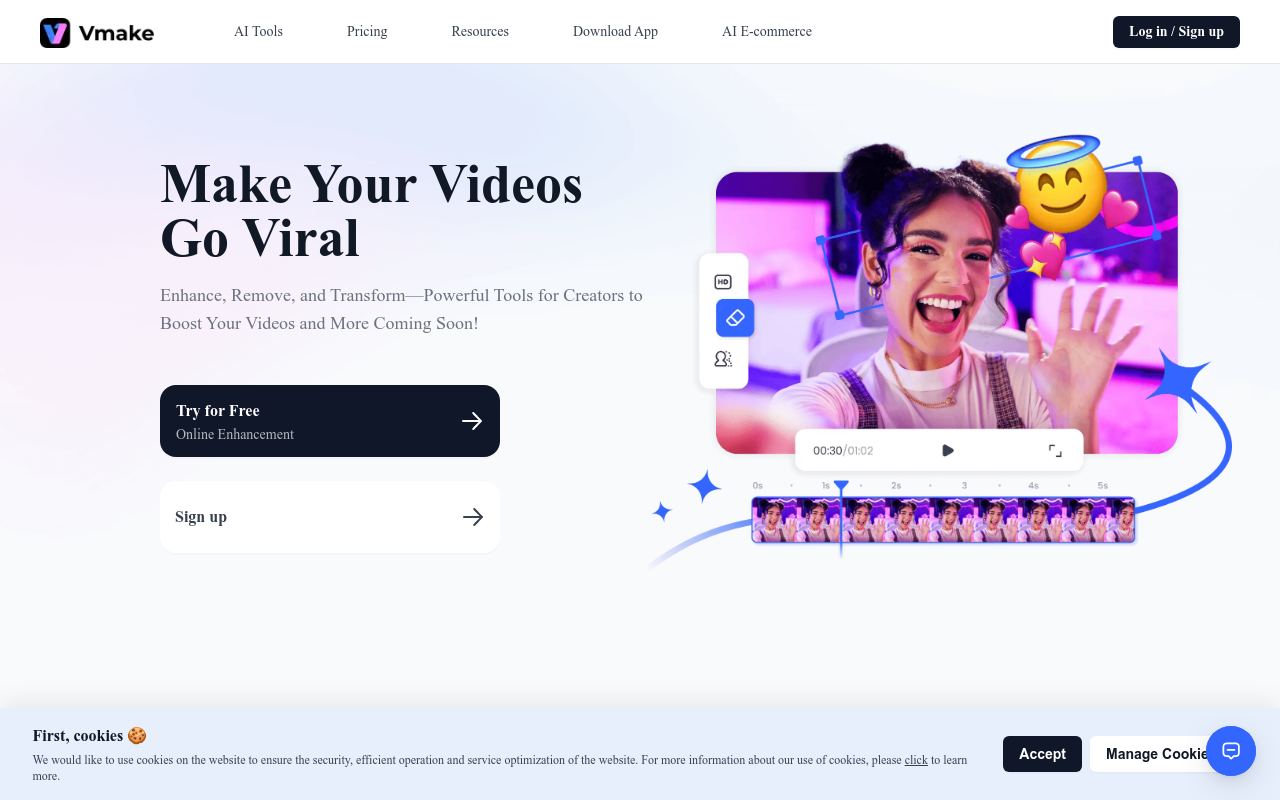Image resolution: width=1280 pixels, height=800 pixels.
Task: Click the hero video preview image
Action: pyautogui.click(x=946, y=312)
